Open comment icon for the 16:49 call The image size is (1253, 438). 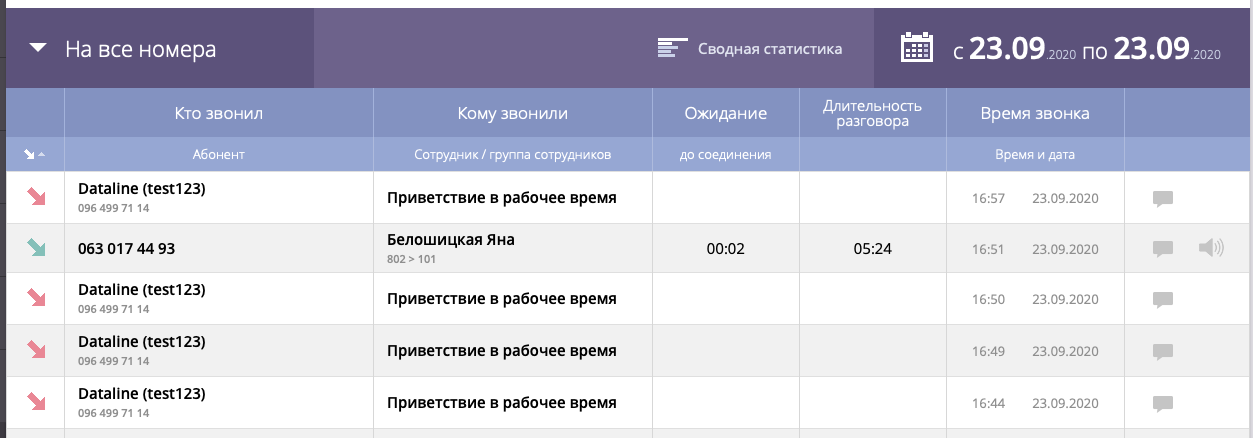point(1162,351)
